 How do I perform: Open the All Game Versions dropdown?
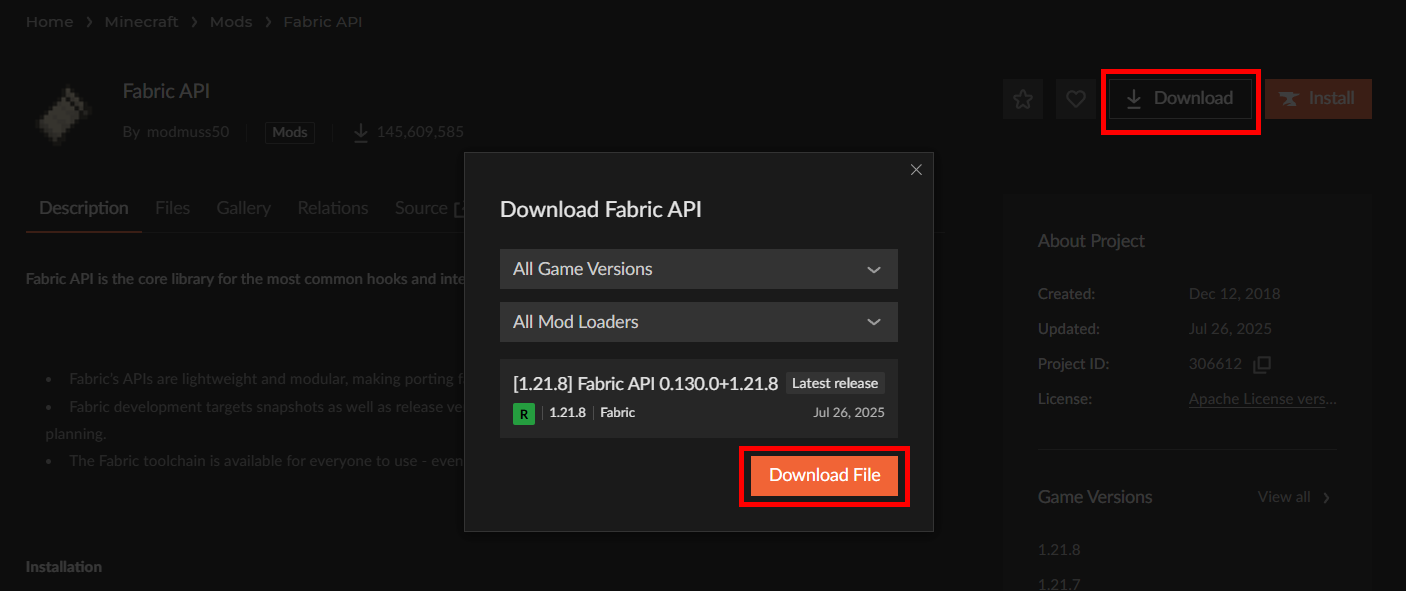[699, 269]
